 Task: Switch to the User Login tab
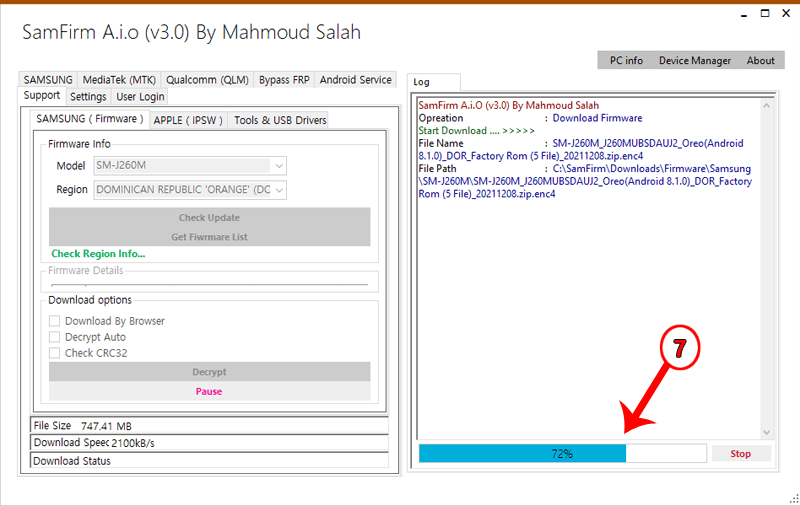click(x=140, y=96)
